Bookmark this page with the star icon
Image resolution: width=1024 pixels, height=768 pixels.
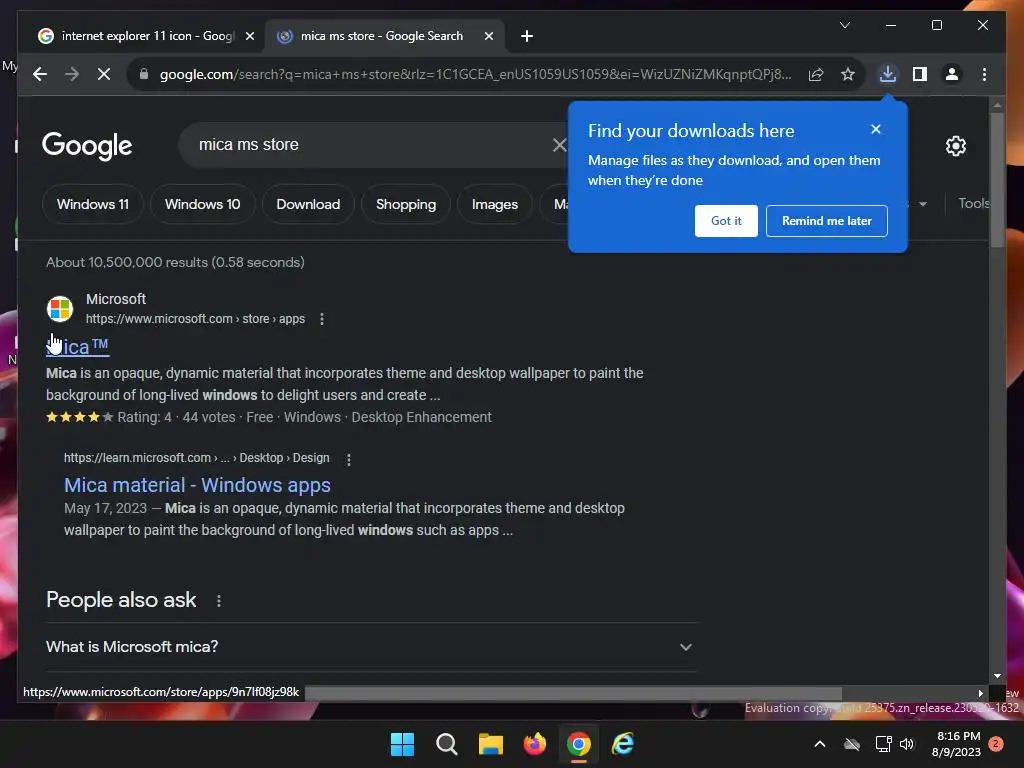[848, 74]
